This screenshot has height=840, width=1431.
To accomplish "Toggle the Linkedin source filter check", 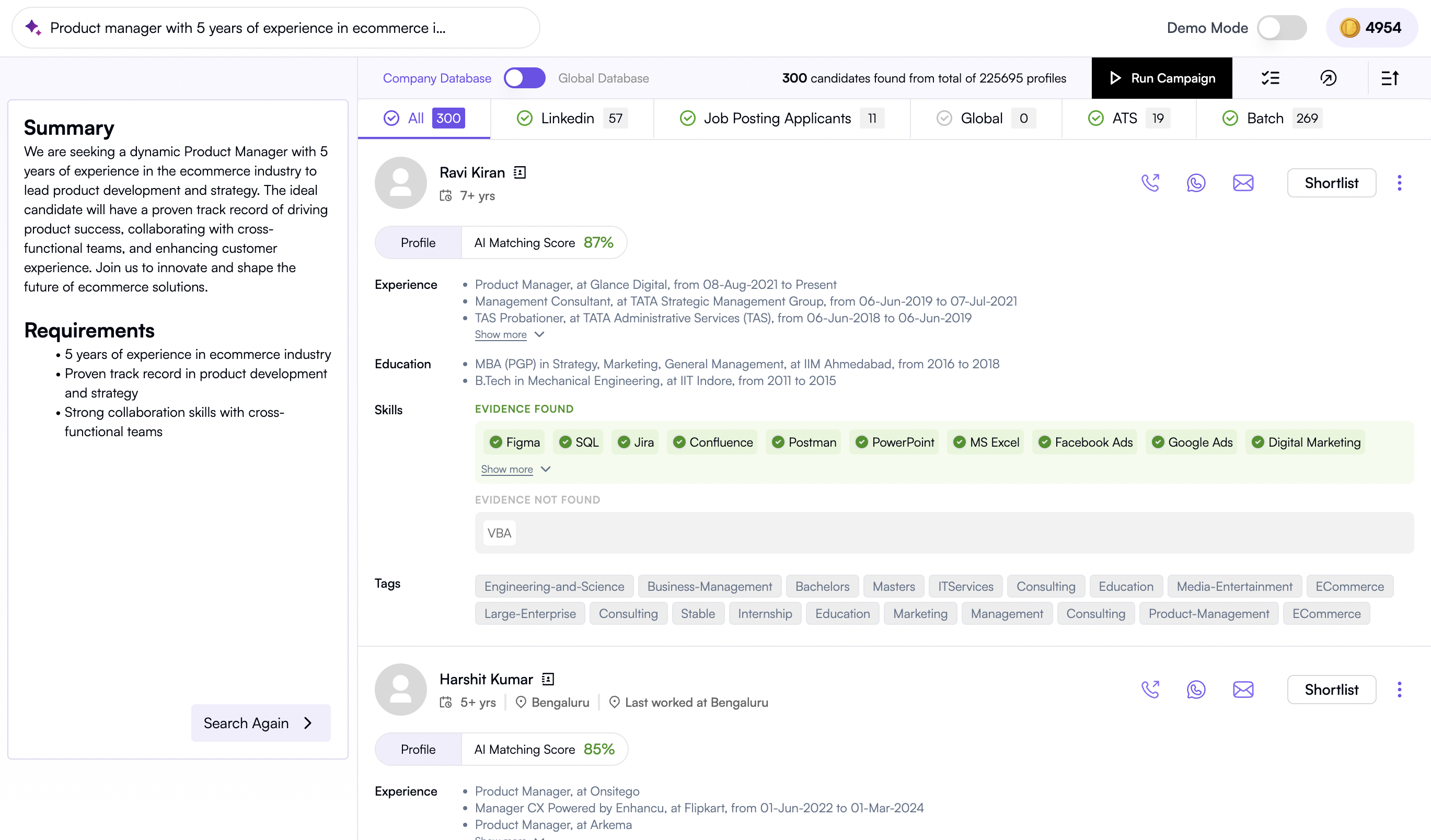I will click(x=524, y=118).
